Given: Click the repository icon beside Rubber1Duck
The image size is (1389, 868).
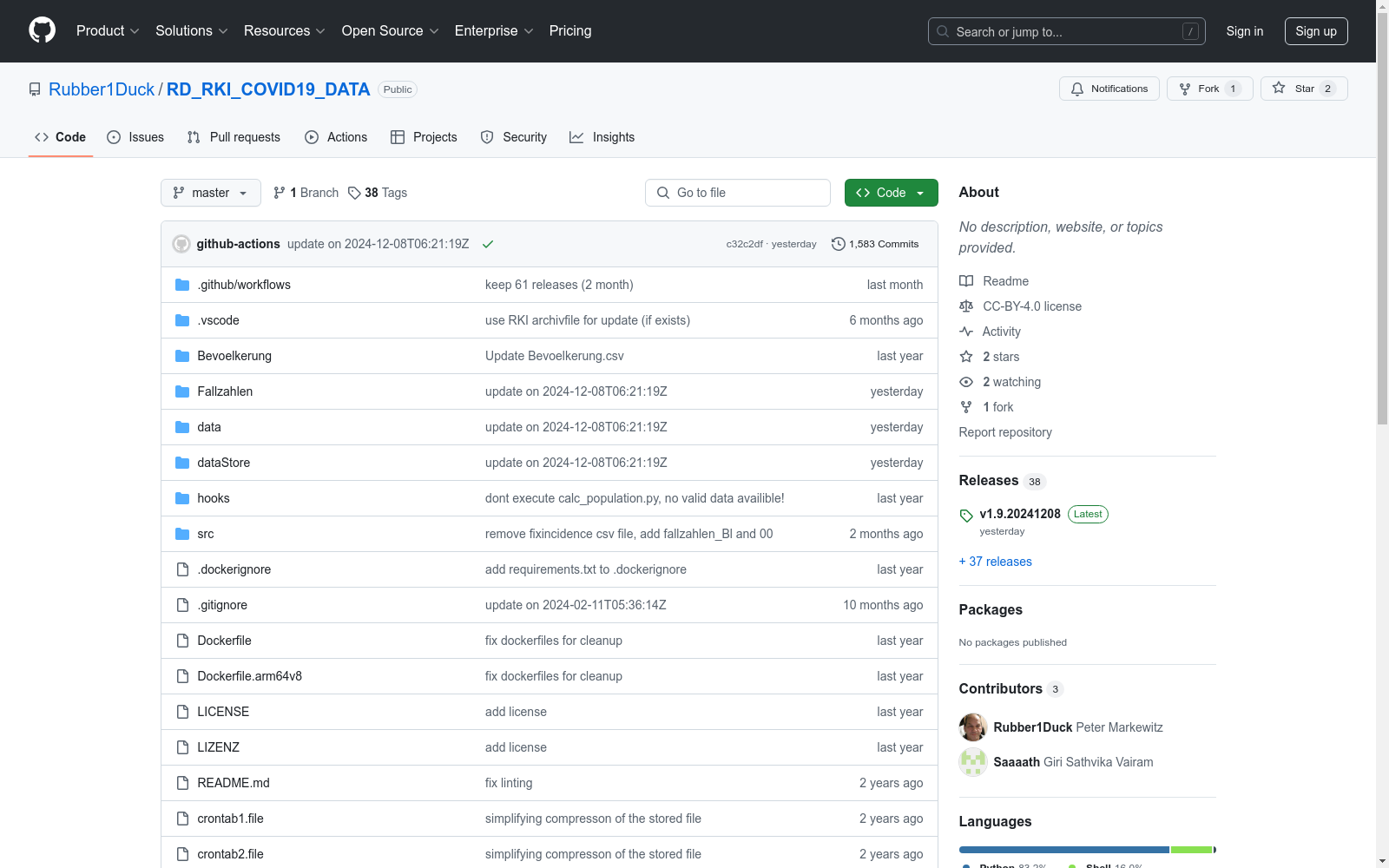Looking at the screenshot, I should click(x=35, y=89).
